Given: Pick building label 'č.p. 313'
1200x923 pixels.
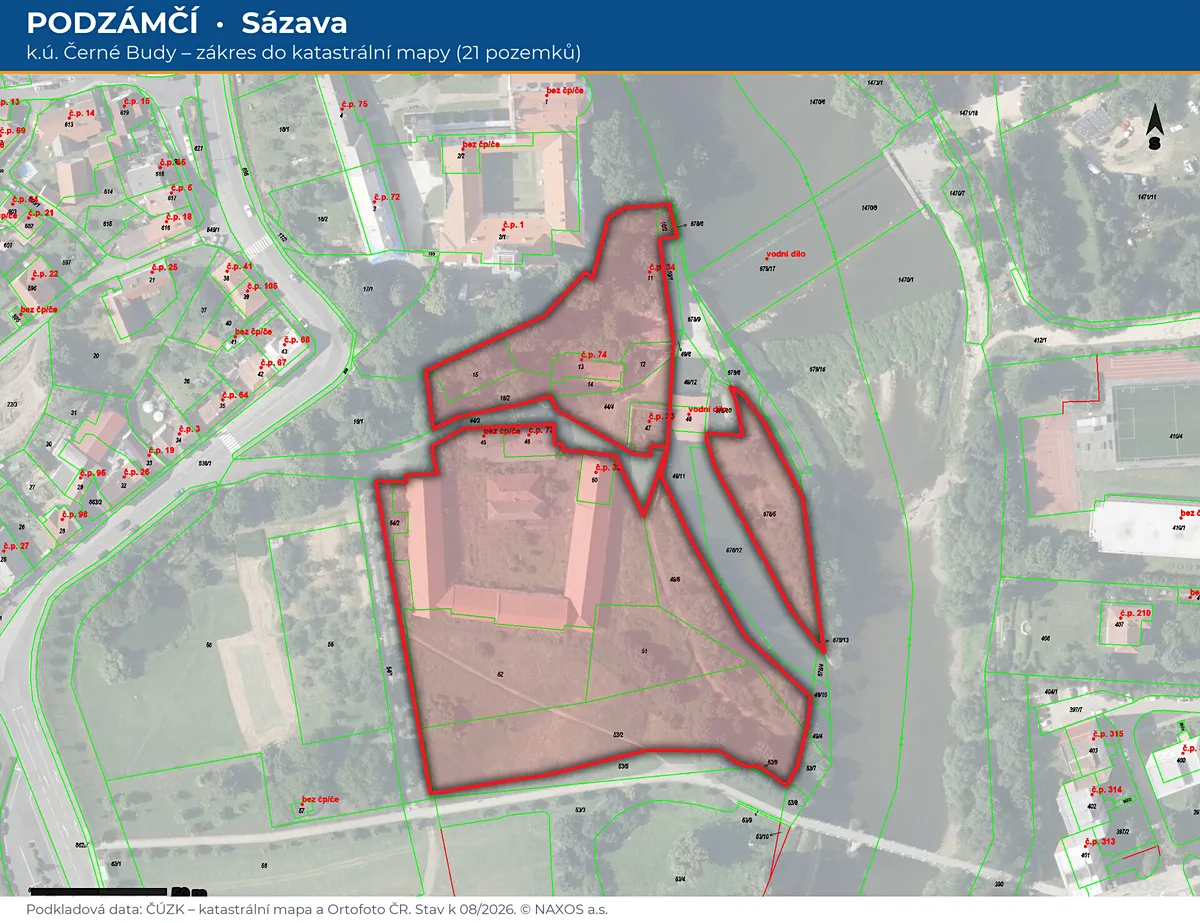Looking at the screenshot, I should pyautogui.click(x=1100, y=841).
